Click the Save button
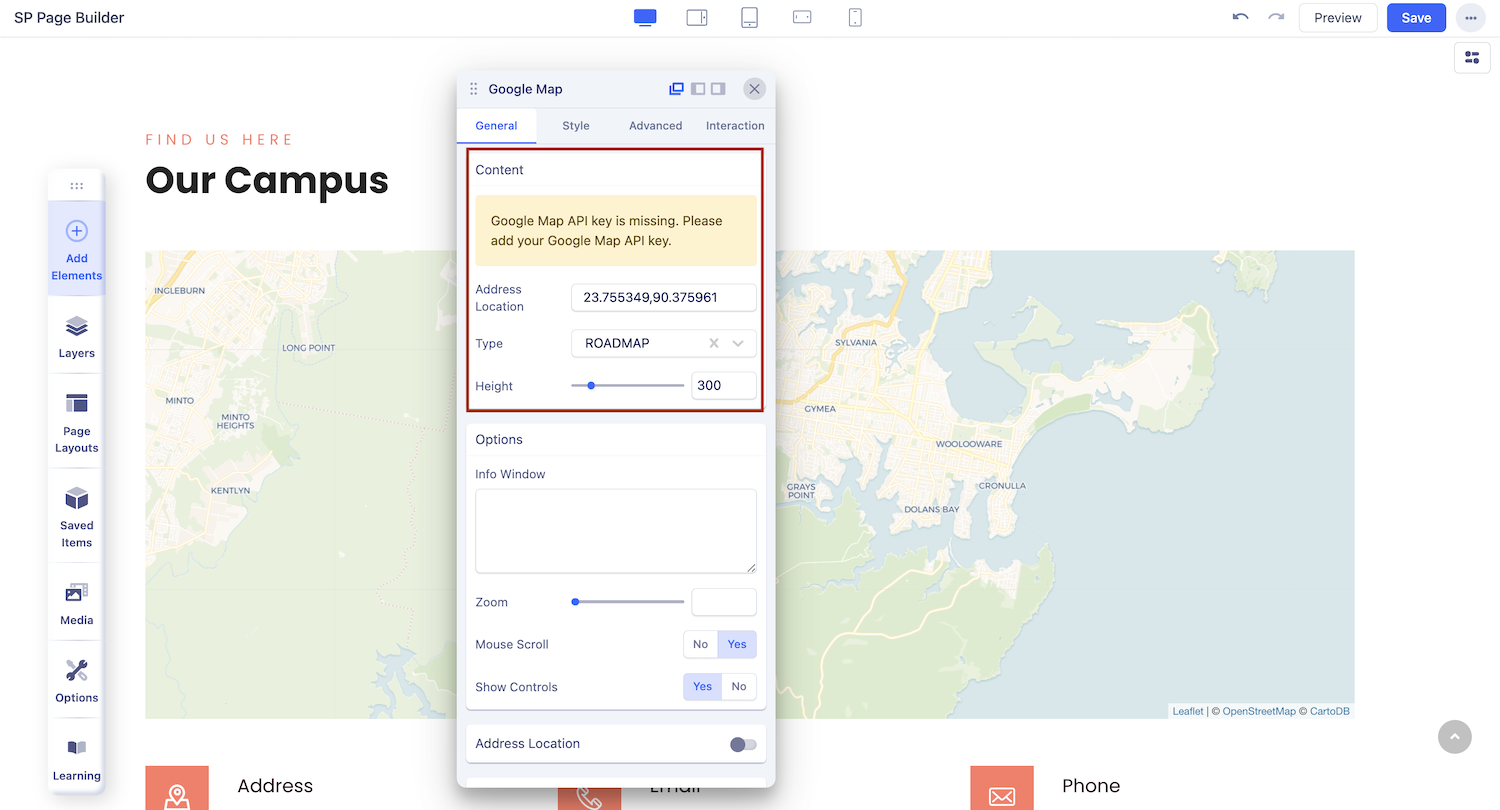Screen dimensions: 1500x810 1416,18
